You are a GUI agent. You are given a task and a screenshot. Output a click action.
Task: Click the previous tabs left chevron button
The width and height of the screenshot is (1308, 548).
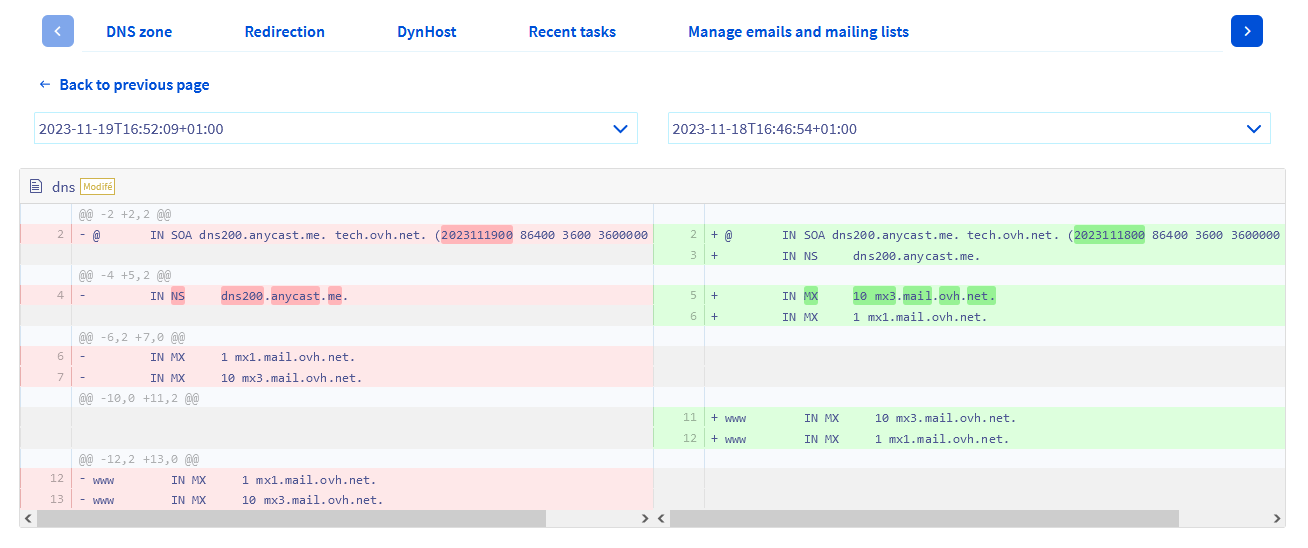pos(58,31)
